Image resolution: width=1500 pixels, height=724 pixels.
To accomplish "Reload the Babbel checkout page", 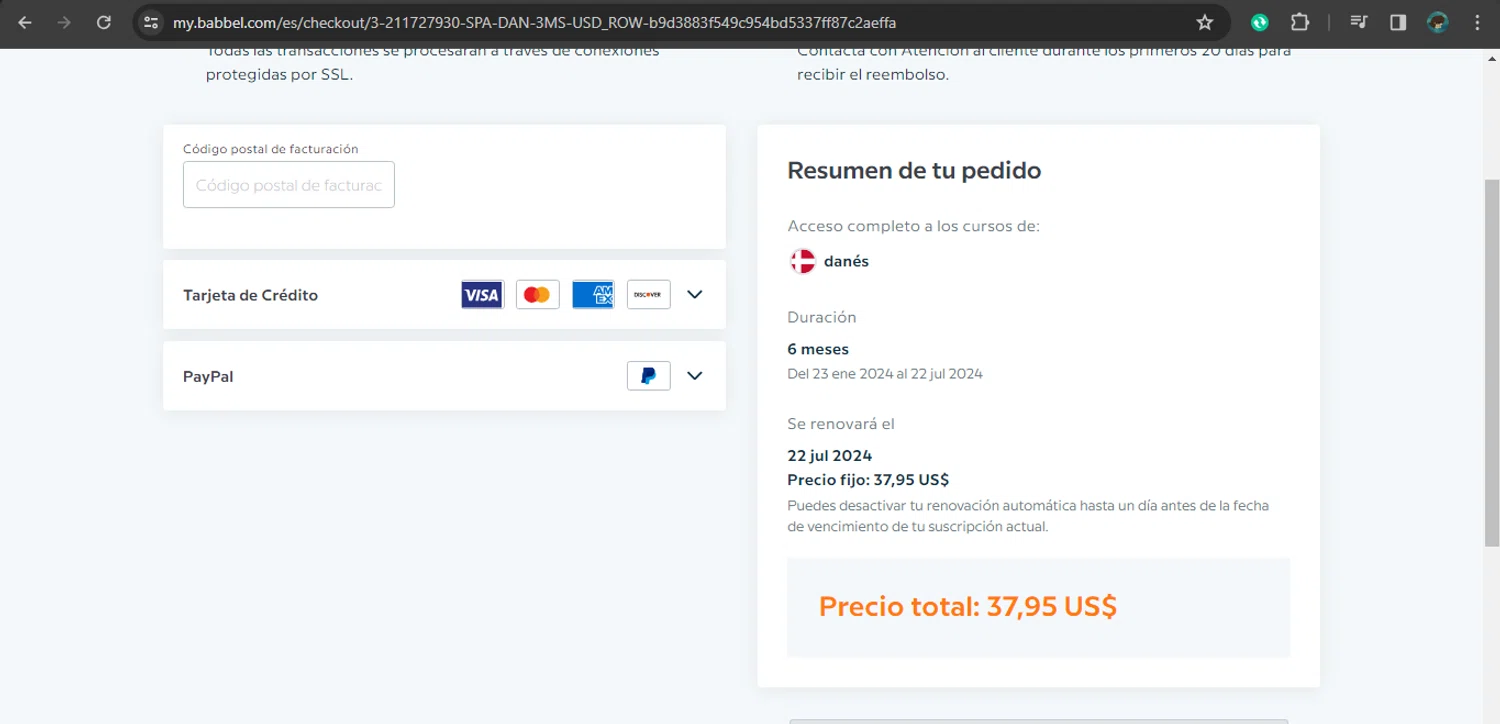I will (104, 22).
